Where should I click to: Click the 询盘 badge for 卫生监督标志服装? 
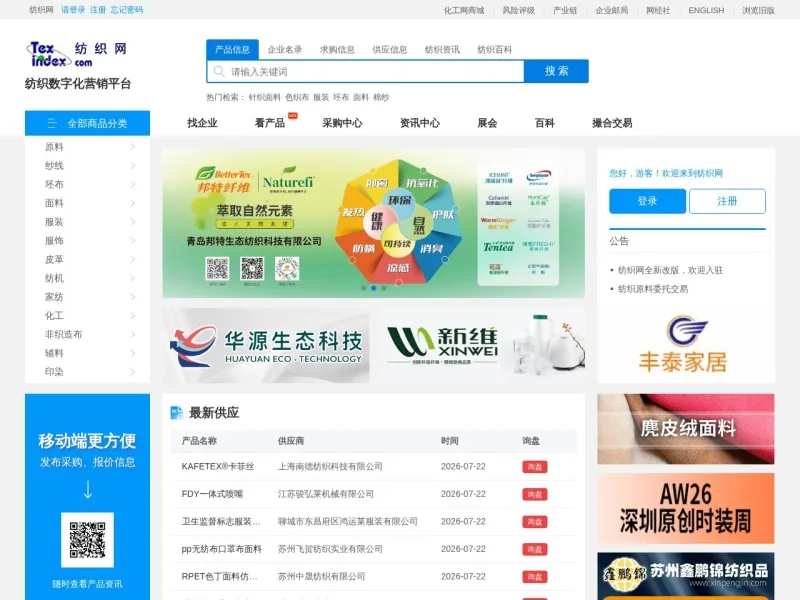click(535, 522)
